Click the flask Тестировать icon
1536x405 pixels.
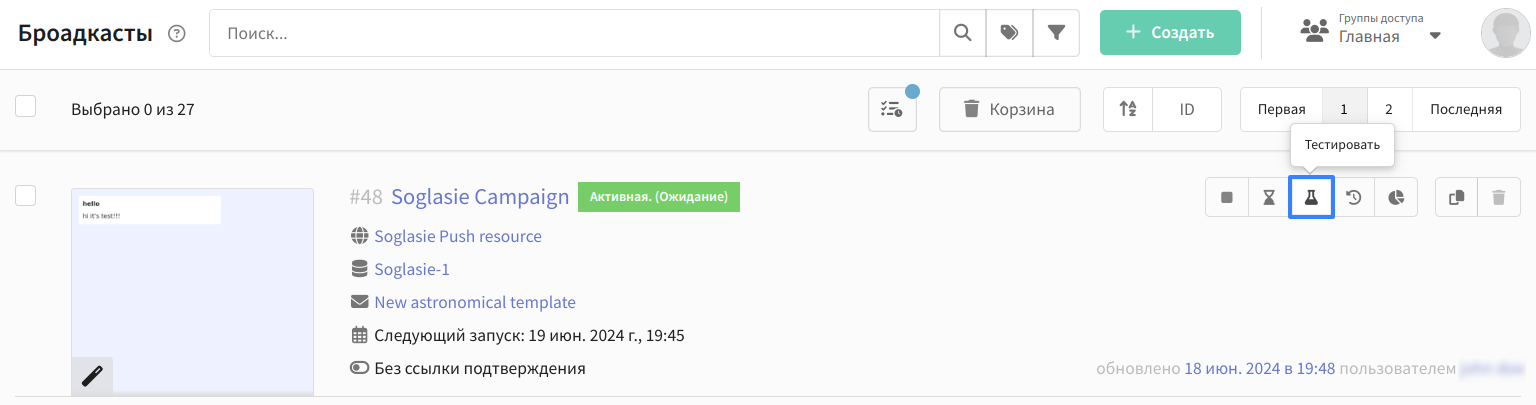coord(1311,198)
